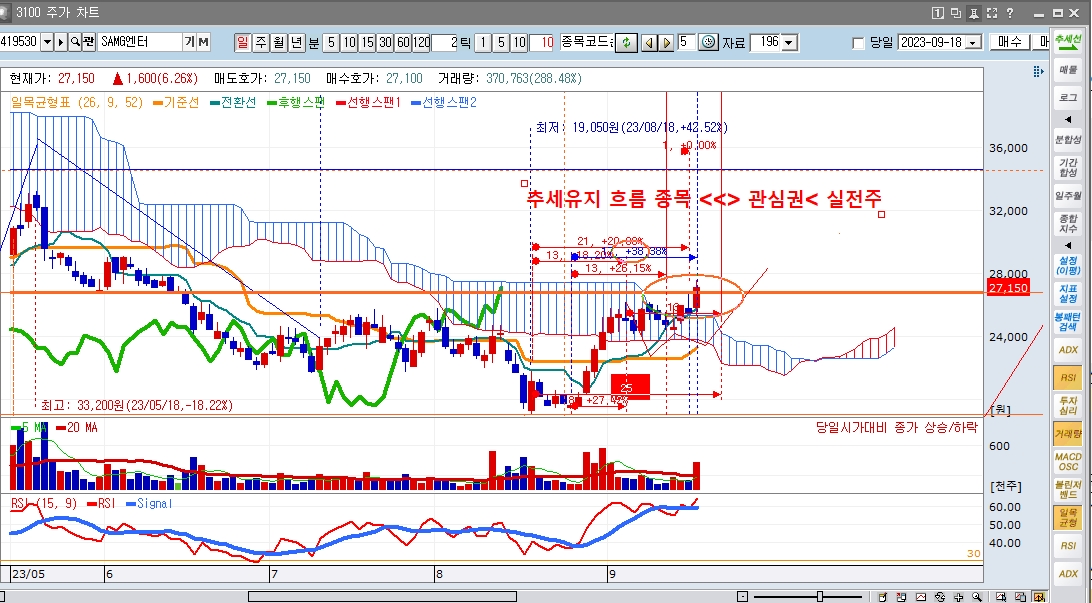This screenshot has height=603, width=1092.
Task: Click the M button beside stock name
Action: [203, 42]
